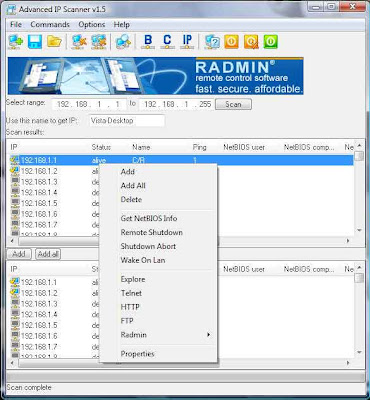Choose Explore in the context menu
The image size is (370, 400).
coord(158,279)
